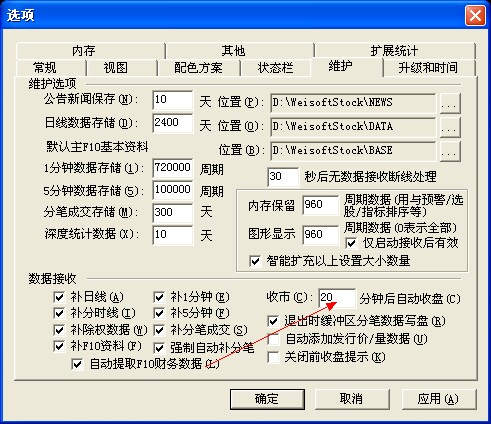Toggle the 自动提取F10财务数据 checkbox
Screen dimensions: 491x424
point(77,364)
